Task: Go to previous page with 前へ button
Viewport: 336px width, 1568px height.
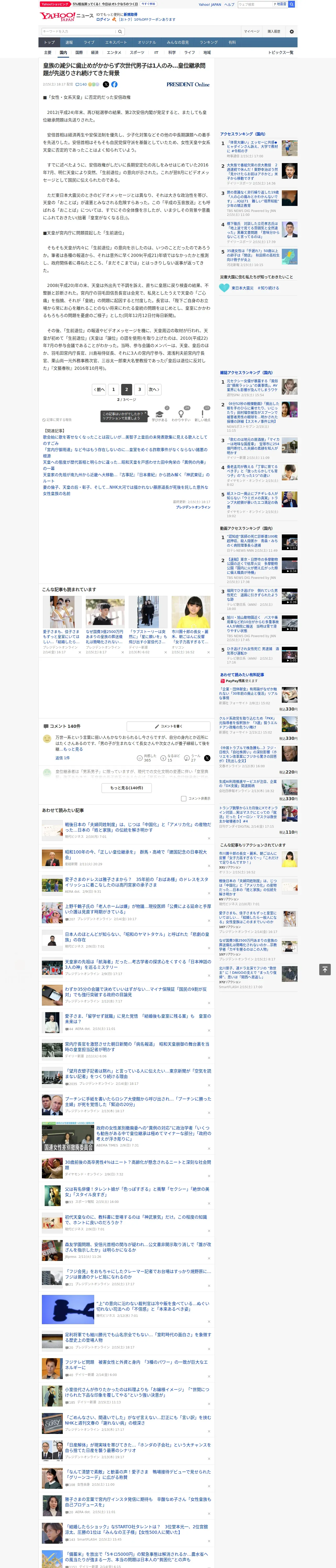Action: click(x=99, y=390)
